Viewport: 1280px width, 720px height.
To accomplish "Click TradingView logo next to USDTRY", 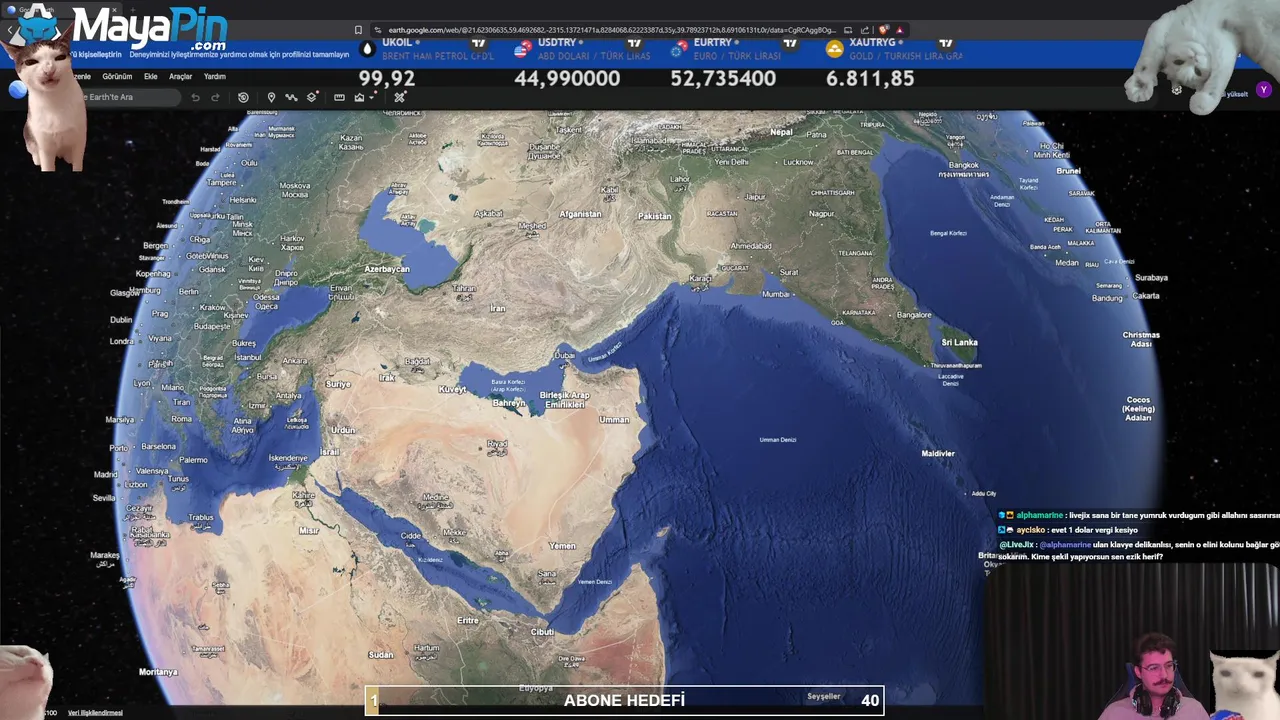I will click(x=634, y=43).
